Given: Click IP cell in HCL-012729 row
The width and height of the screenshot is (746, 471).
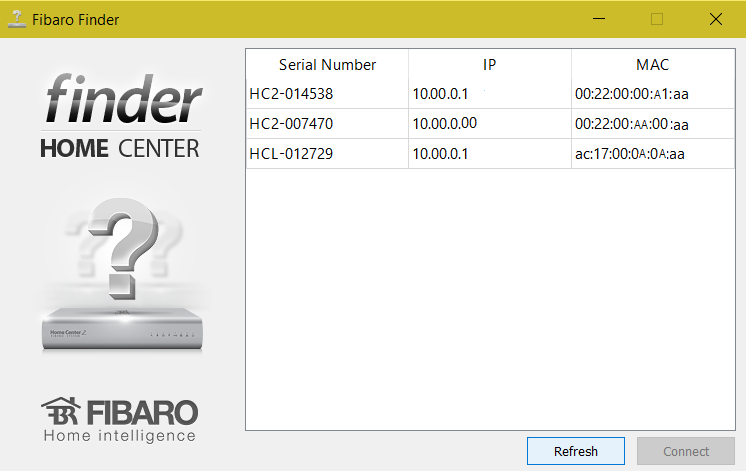Looking at the screenshot, I should (x=490, y=154).
